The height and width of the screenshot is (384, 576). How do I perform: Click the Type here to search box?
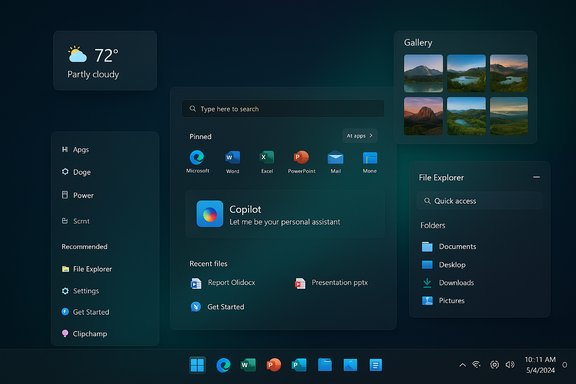click(x=283, y=109)
